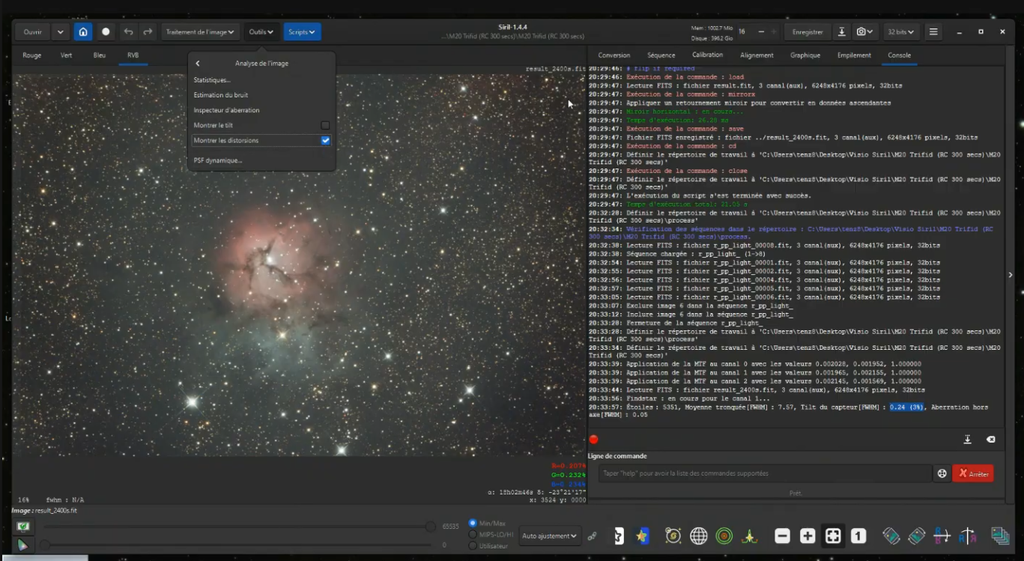Screen dimensions: 1024x561
Task: Click the crosshair target icon beside command line
Action: pyautogui.click(x=942, y=473)
